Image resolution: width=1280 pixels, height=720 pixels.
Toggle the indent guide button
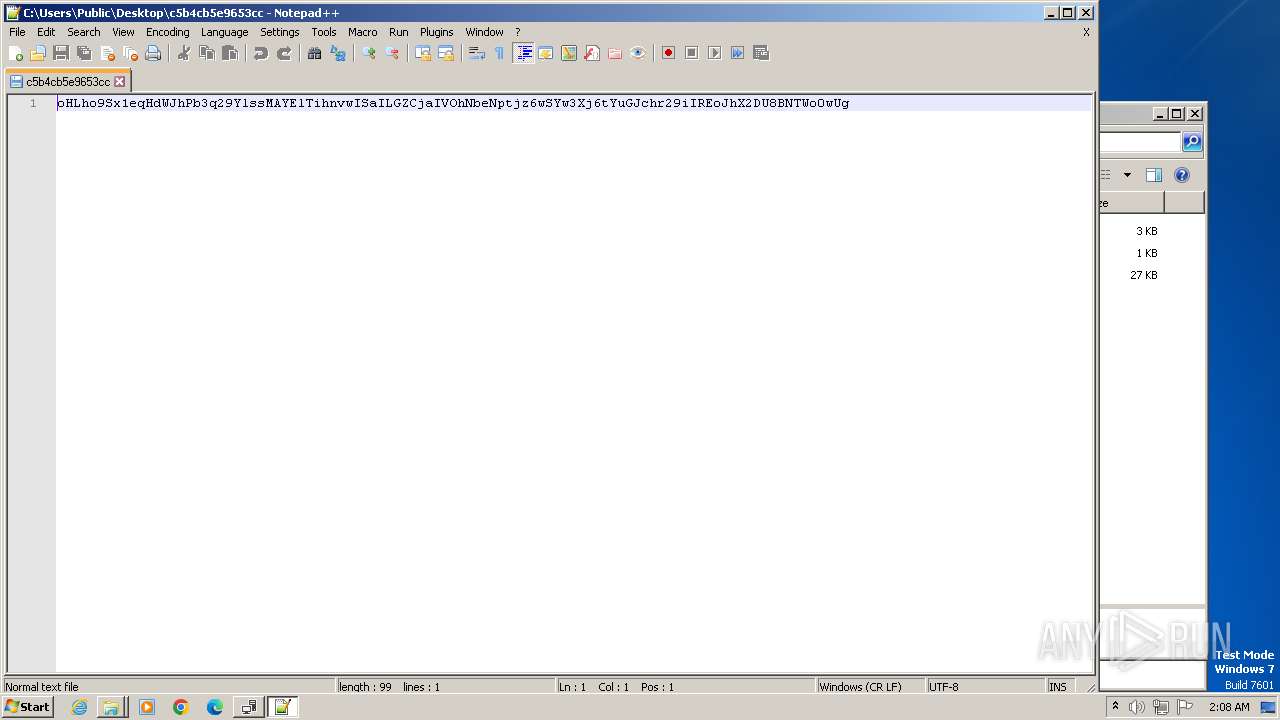tap(523, 53)
